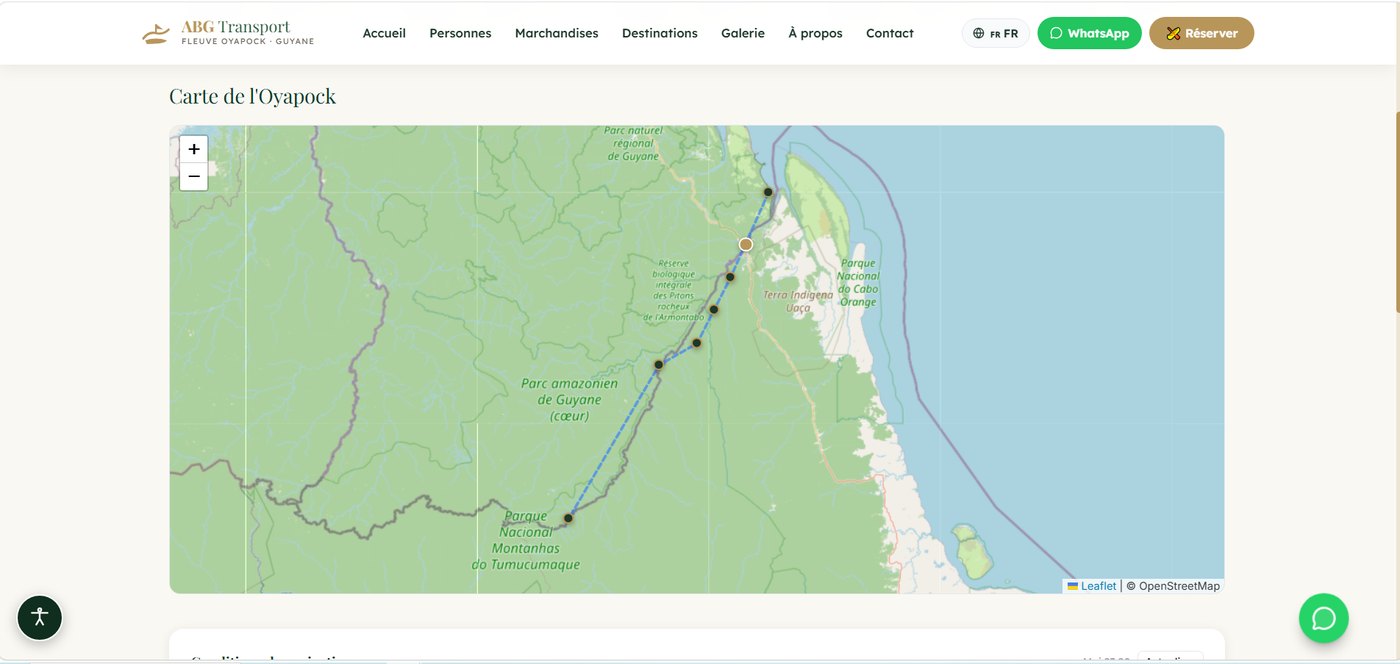Open the floating green chat bubble

1324,618
